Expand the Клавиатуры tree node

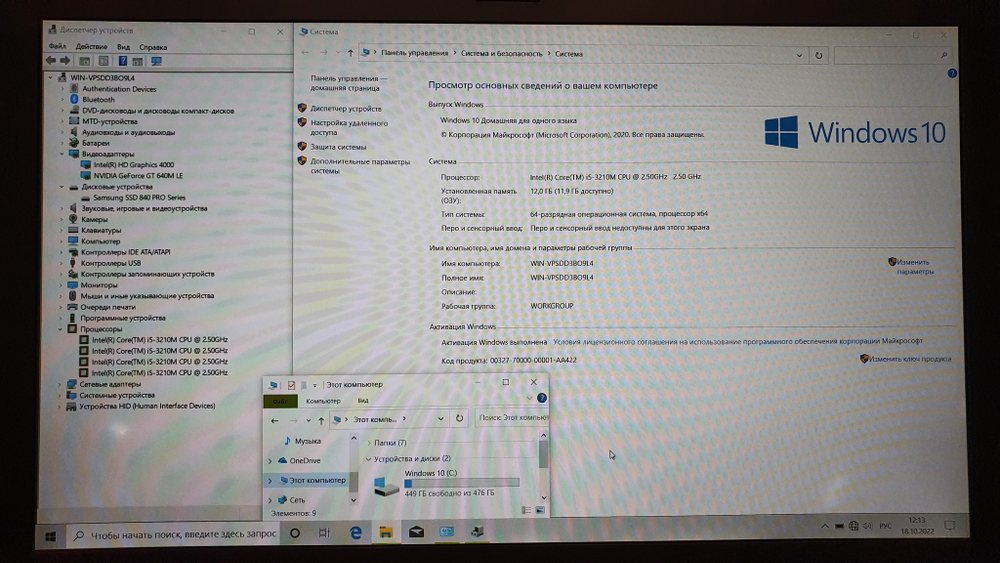62,230
